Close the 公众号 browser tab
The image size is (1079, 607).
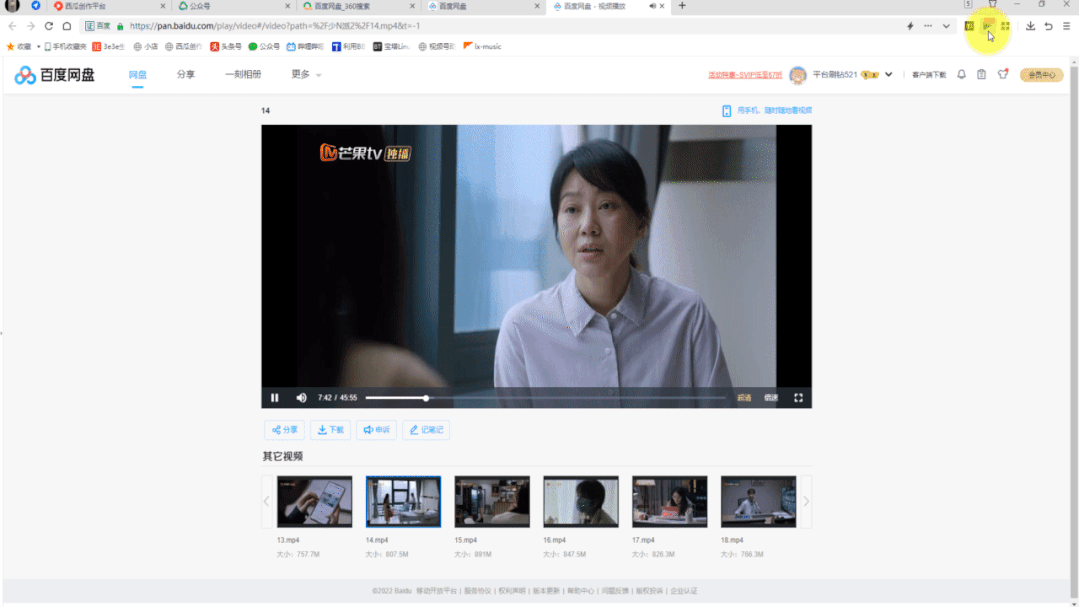click(x=288, y=6)
